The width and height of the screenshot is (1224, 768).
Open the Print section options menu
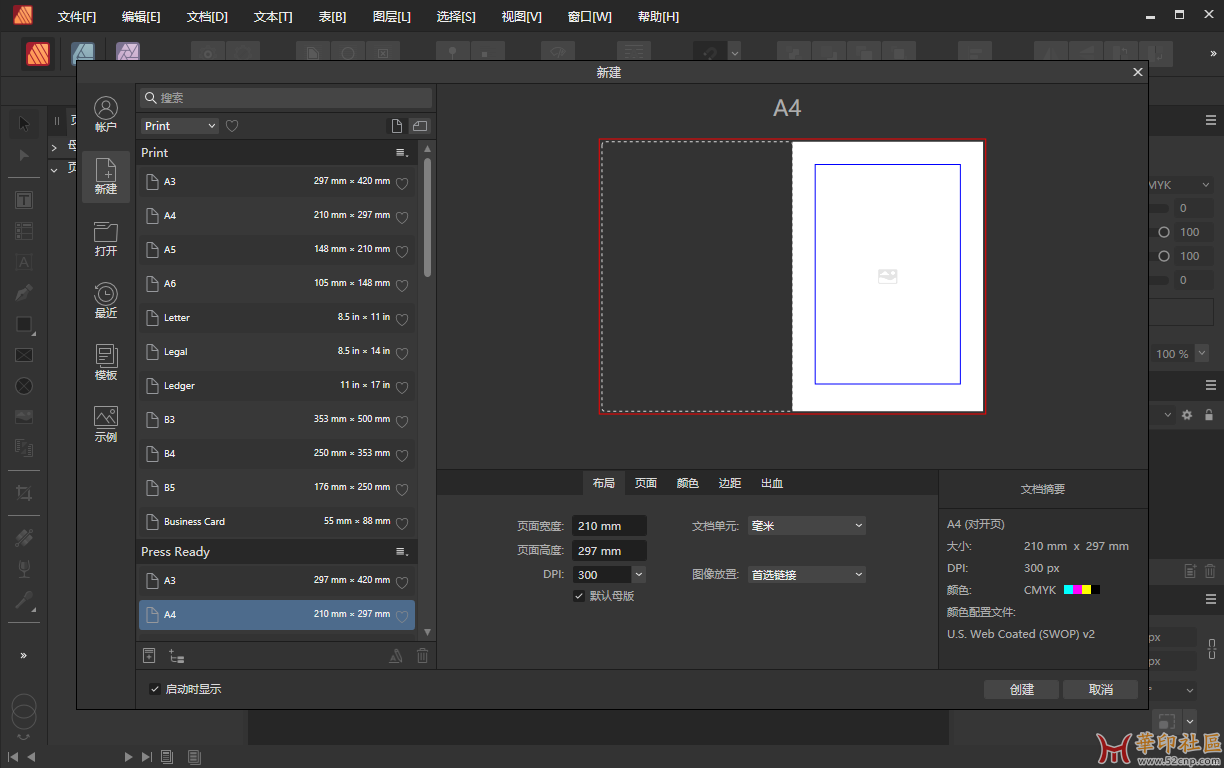pos(402,153)
